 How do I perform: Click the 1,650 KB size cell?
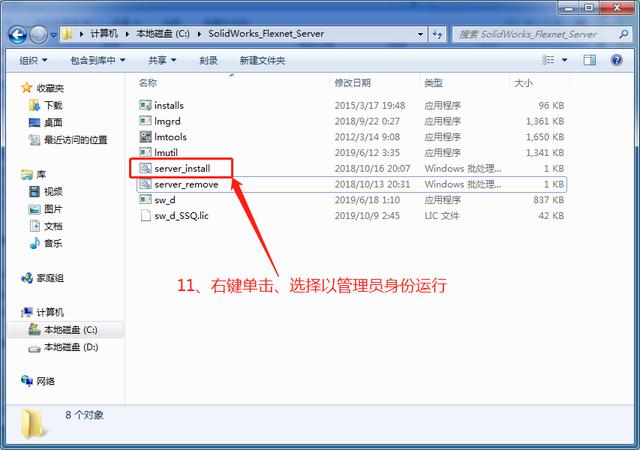545,137
